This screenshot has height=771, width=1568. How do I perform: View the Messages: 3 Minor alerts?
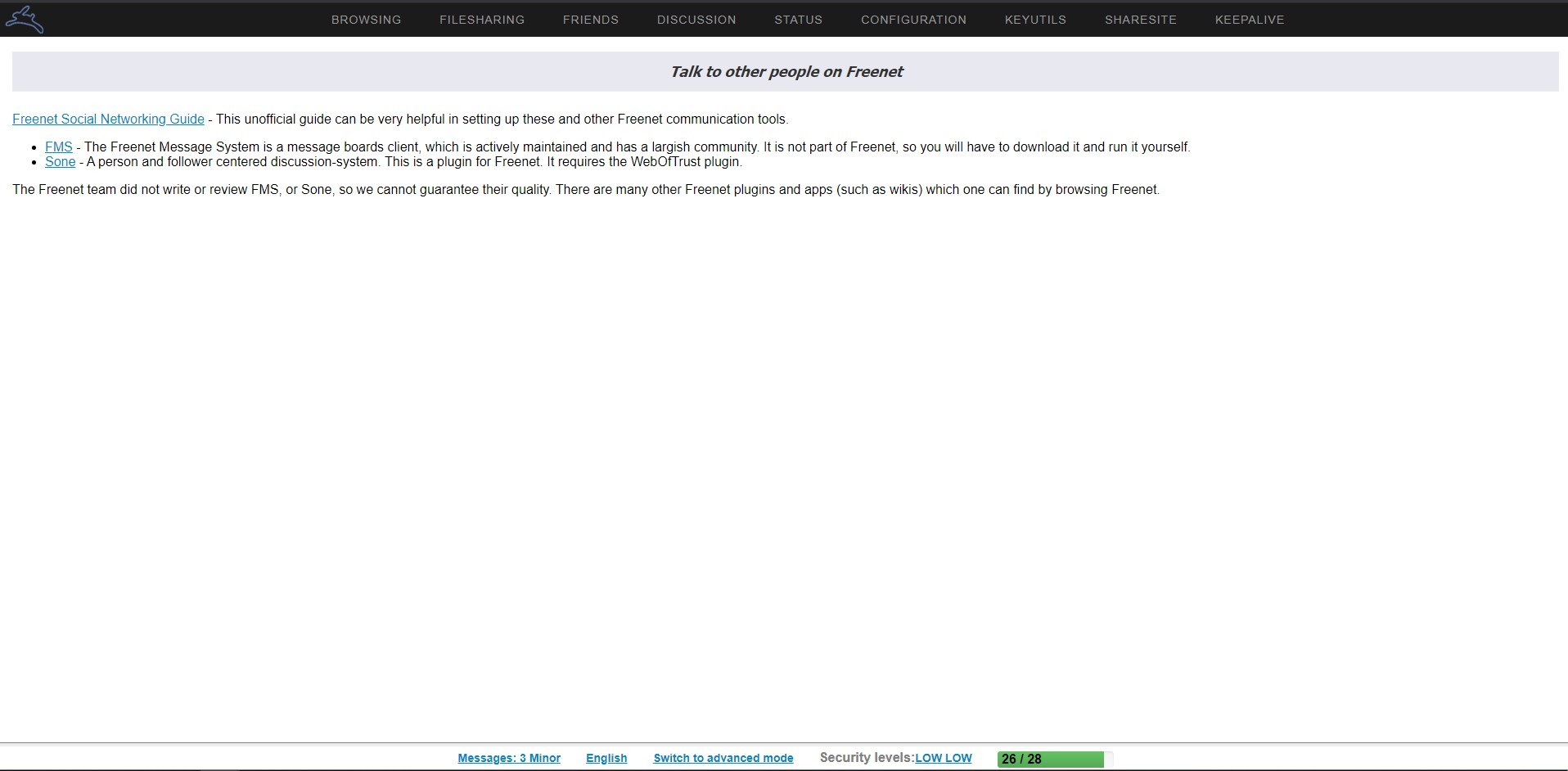[x=509, y=759]
